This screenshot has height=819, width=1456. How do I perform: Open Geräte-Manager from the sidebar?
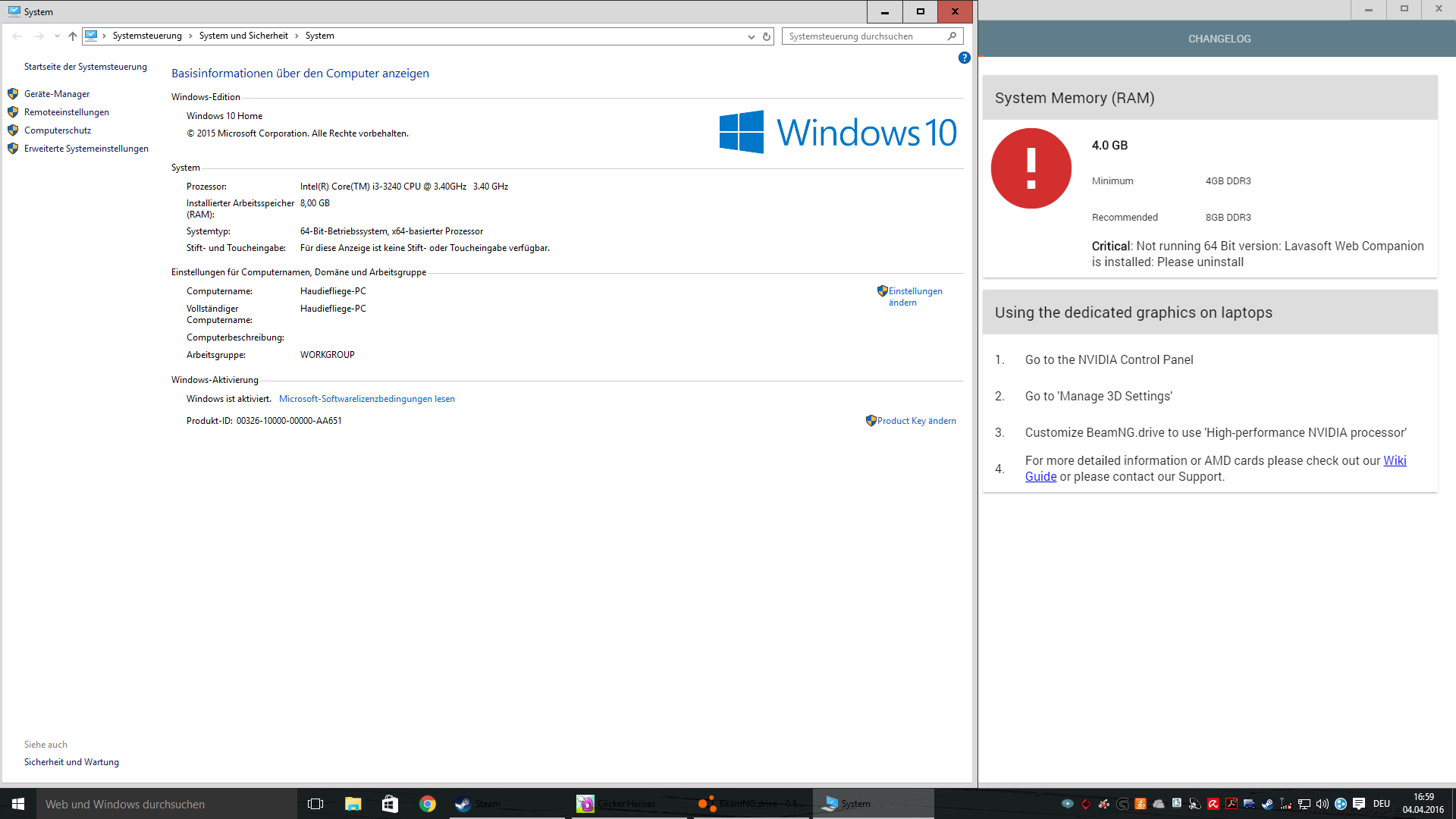pyautogui.click(x=57, y=94)
